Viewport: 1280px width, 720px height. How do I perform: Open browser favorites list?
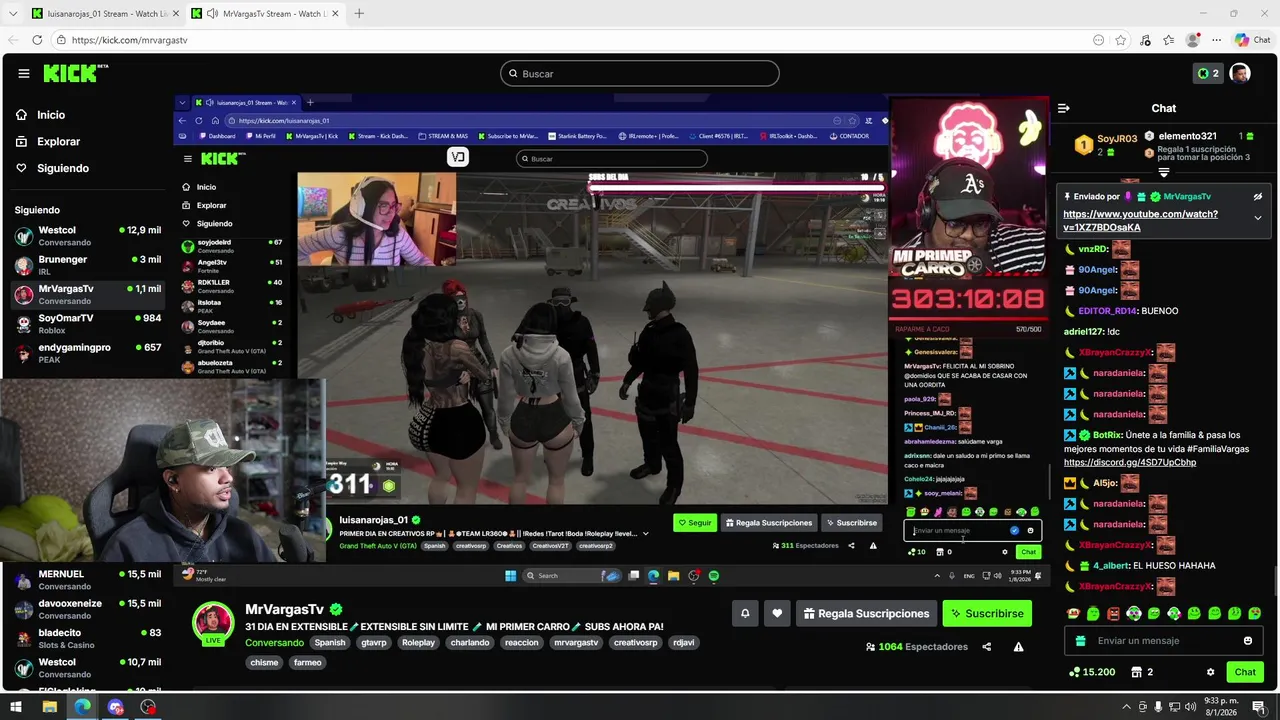click(1168, 40)
